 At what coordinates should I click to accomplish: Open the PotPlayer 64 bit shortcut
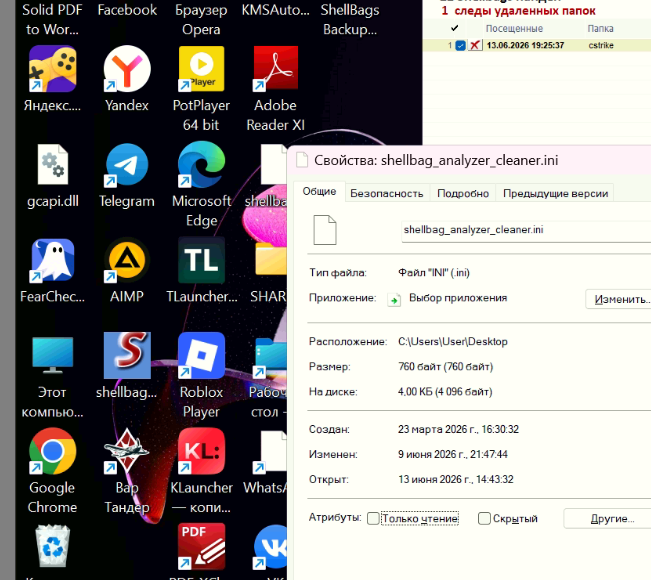pyautogui.click(x=201, y=69)
